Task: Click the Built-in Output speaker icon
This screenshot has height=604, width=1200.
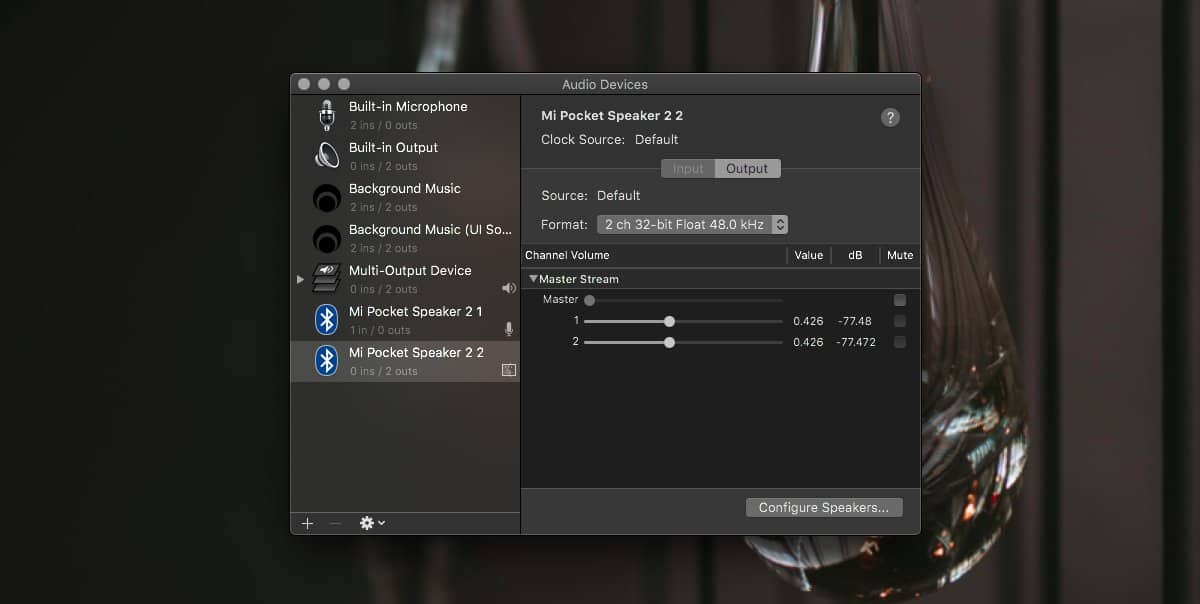Action: (325, 155)
